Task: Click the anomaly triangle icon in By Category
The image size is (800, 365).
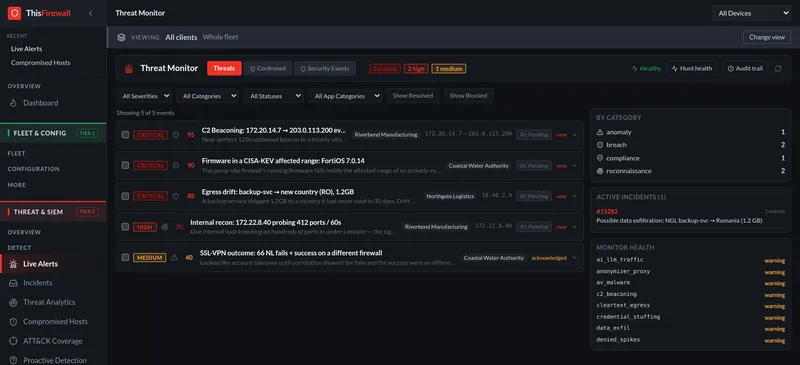Action: pos(600,132)
